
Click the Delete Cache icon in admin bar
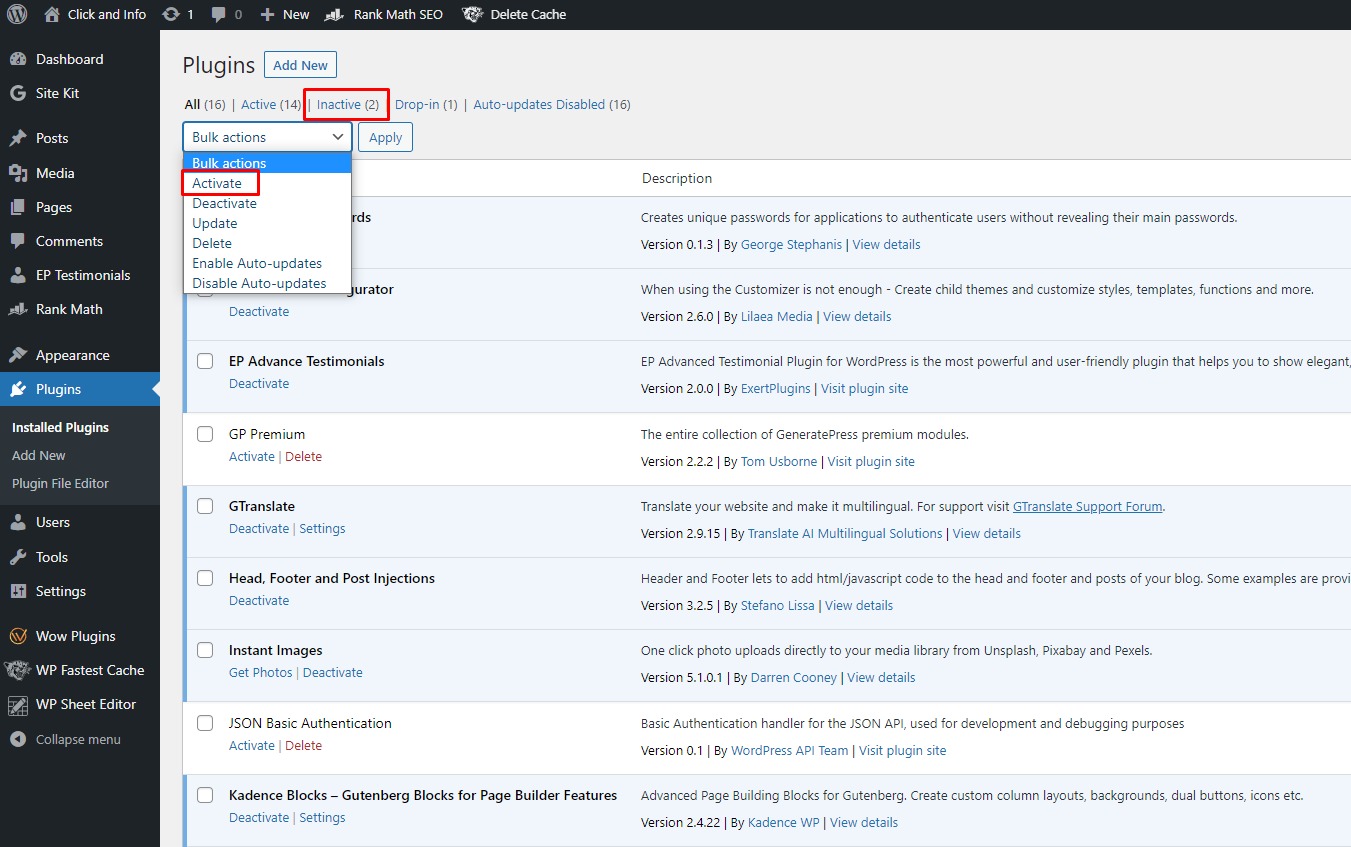(473, 14)
